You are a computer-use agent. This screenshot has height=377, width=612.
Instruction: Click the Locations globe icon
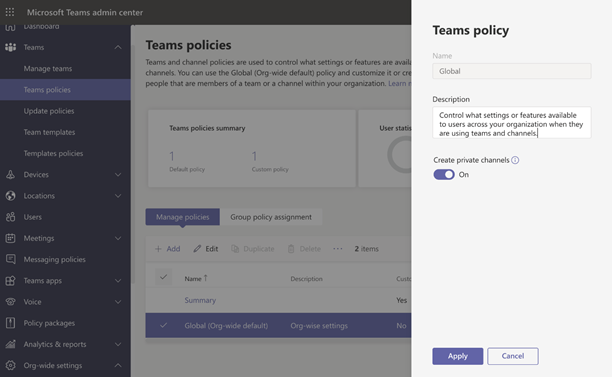11,196
